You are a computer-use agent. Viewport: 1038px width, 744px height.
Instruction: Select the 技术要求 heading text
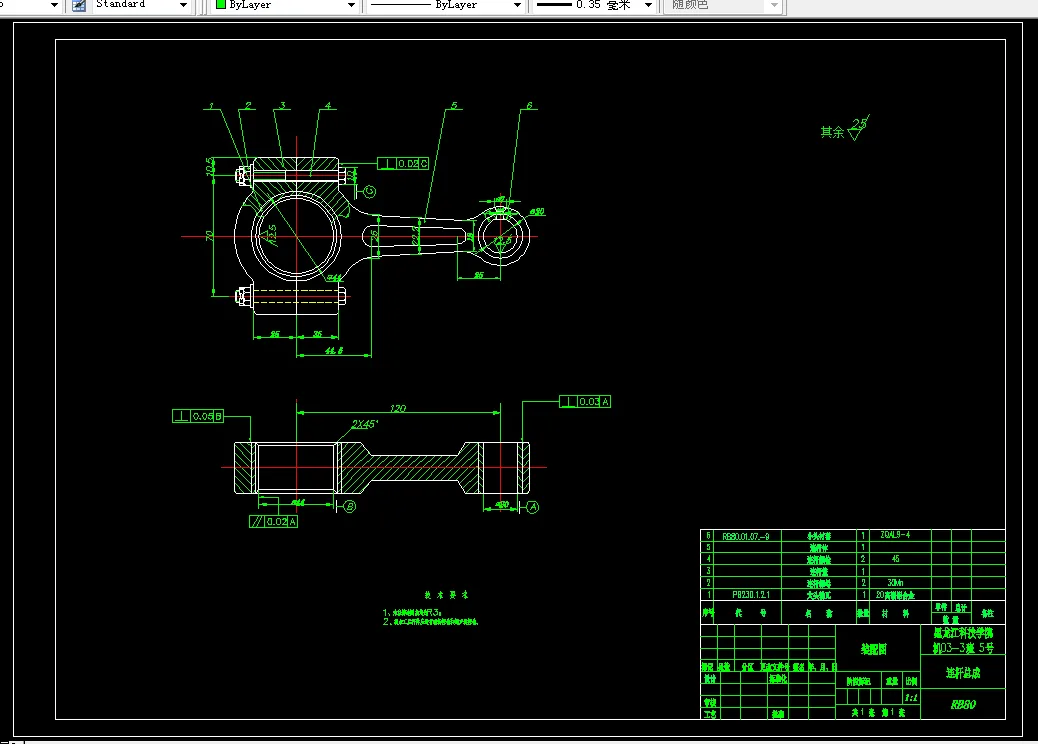[446, 595]
